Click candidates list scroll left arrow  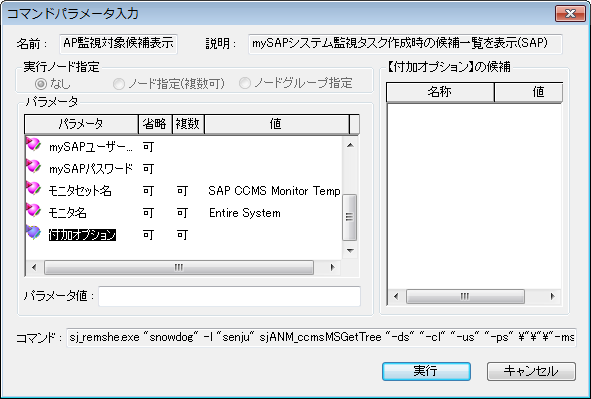pyautogui.click(x=396, y=297)
